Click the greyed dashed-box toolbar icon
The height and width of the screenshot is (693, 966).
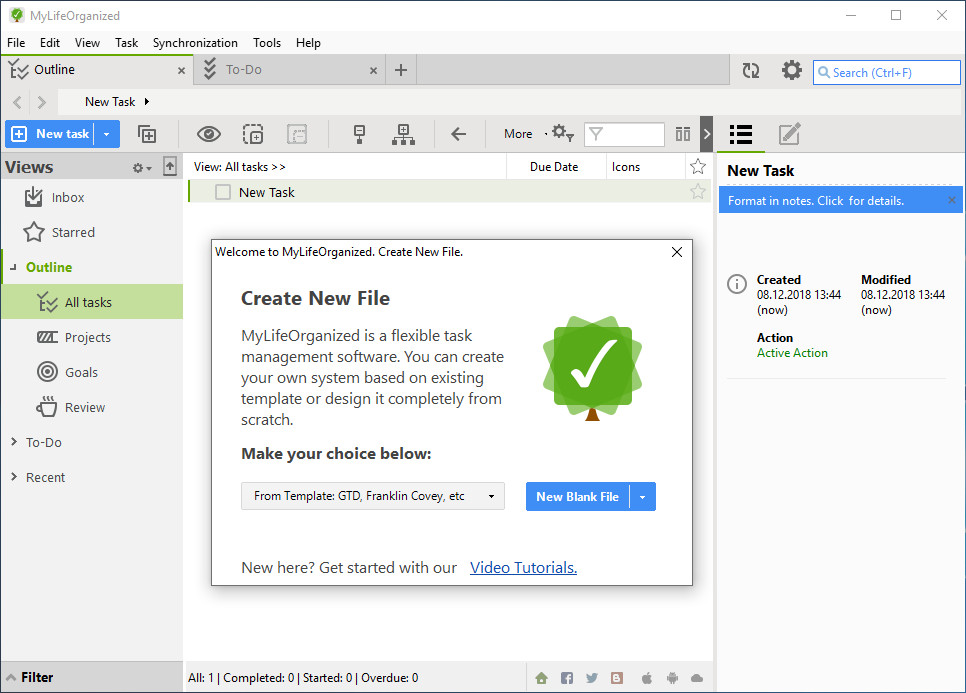[x=297, y=134]
